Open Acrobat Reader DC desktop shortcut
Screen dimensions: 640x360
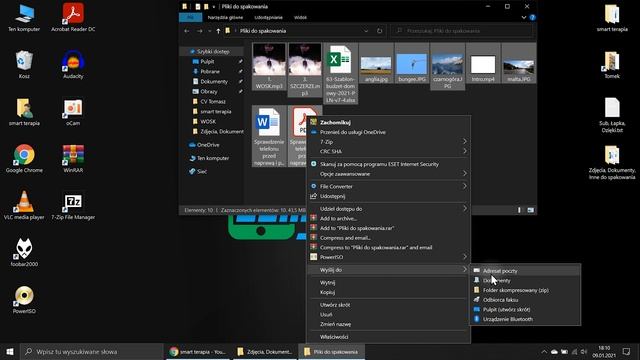tap(73, 17)
